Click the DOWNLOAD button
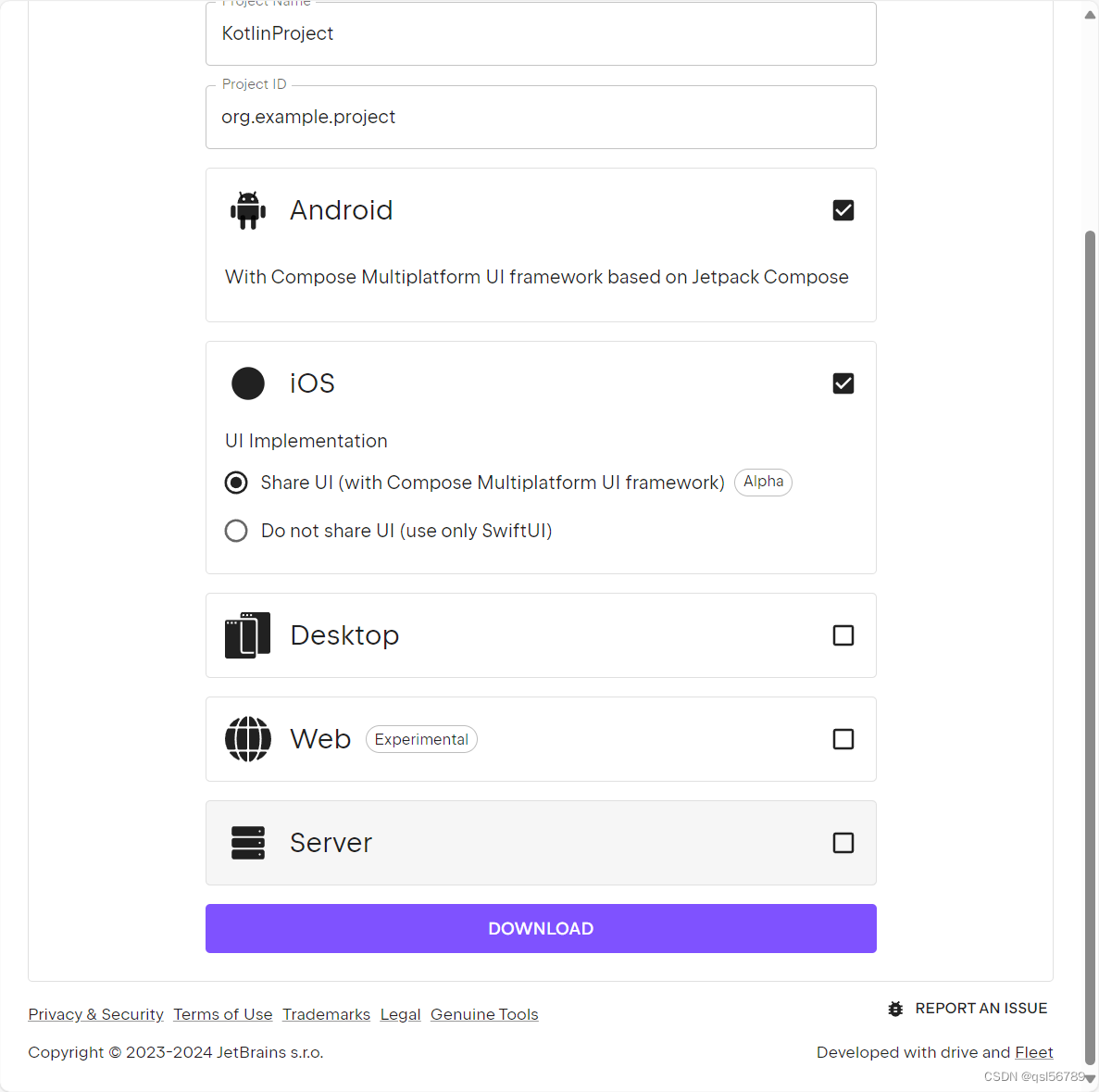This screenshot has height=1092, width=1099. click(x=541, y=927)
